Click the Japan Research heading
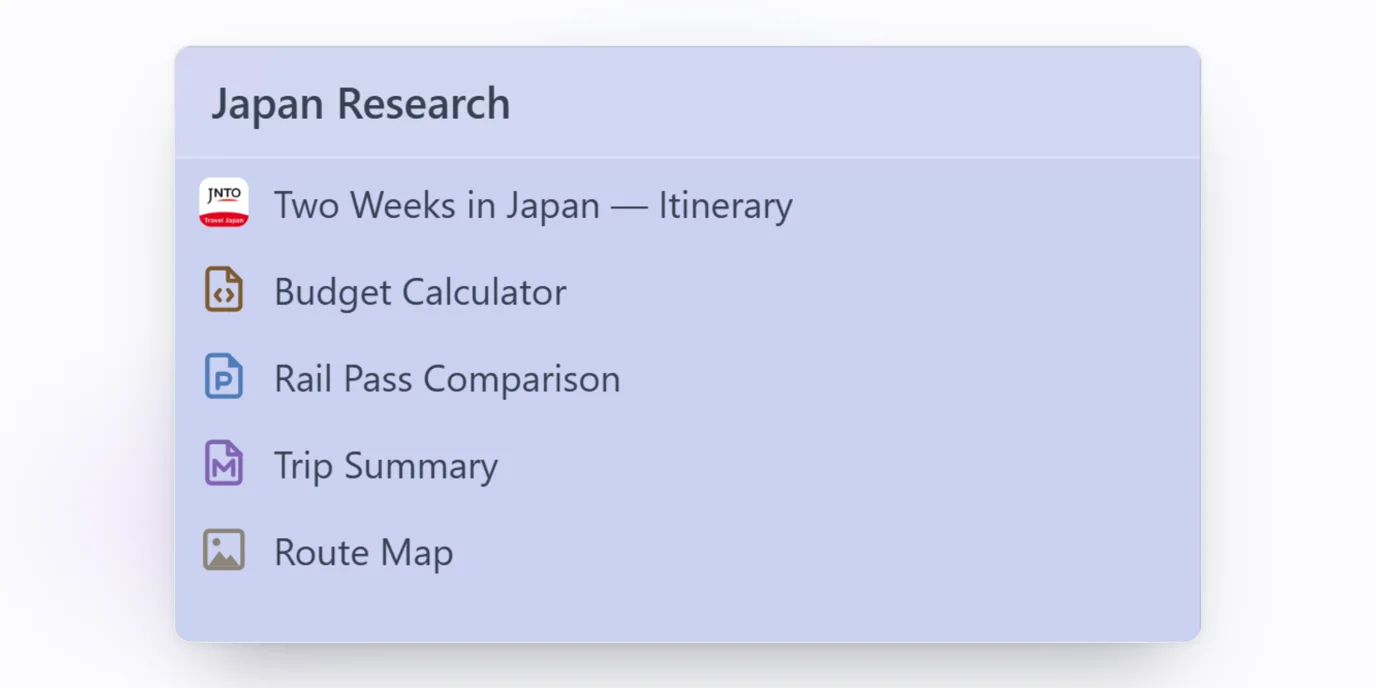1376x688 pixels. (x=360, y=104)
